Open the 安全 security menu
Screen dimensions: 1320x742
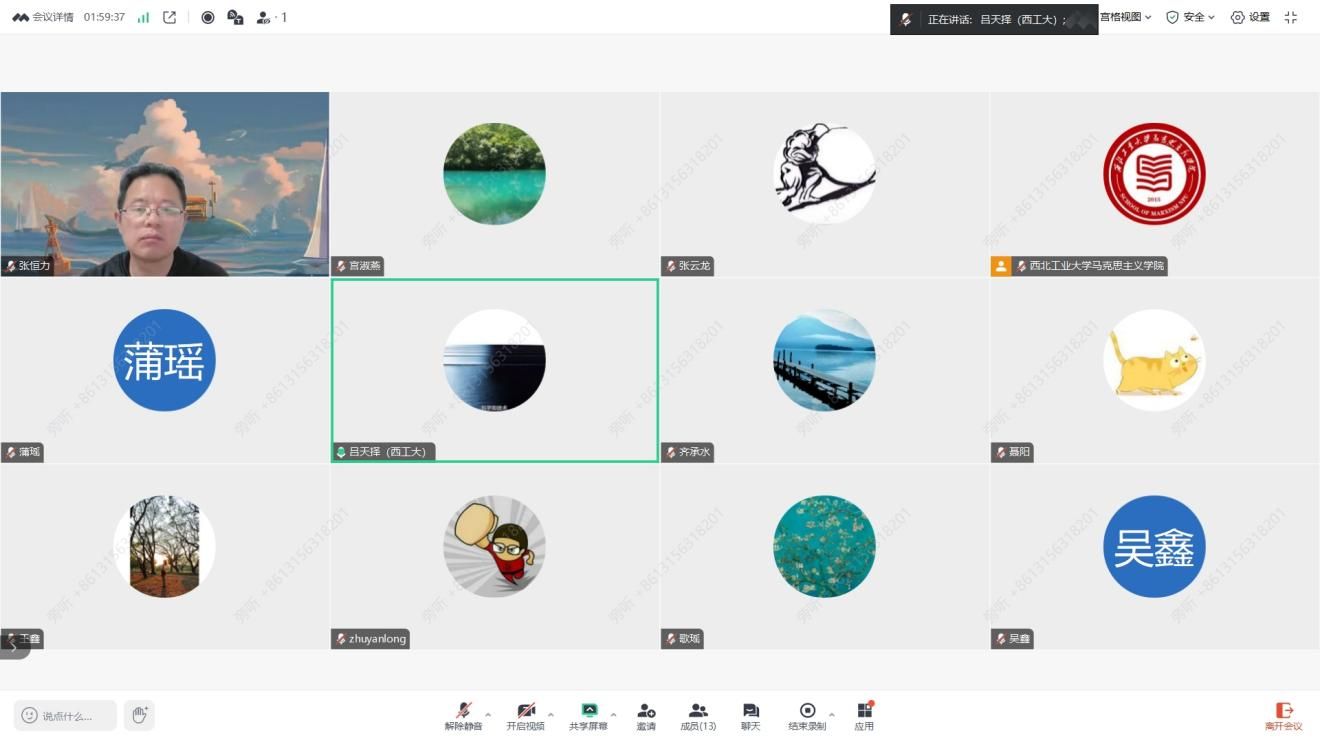pos(1190,17)
